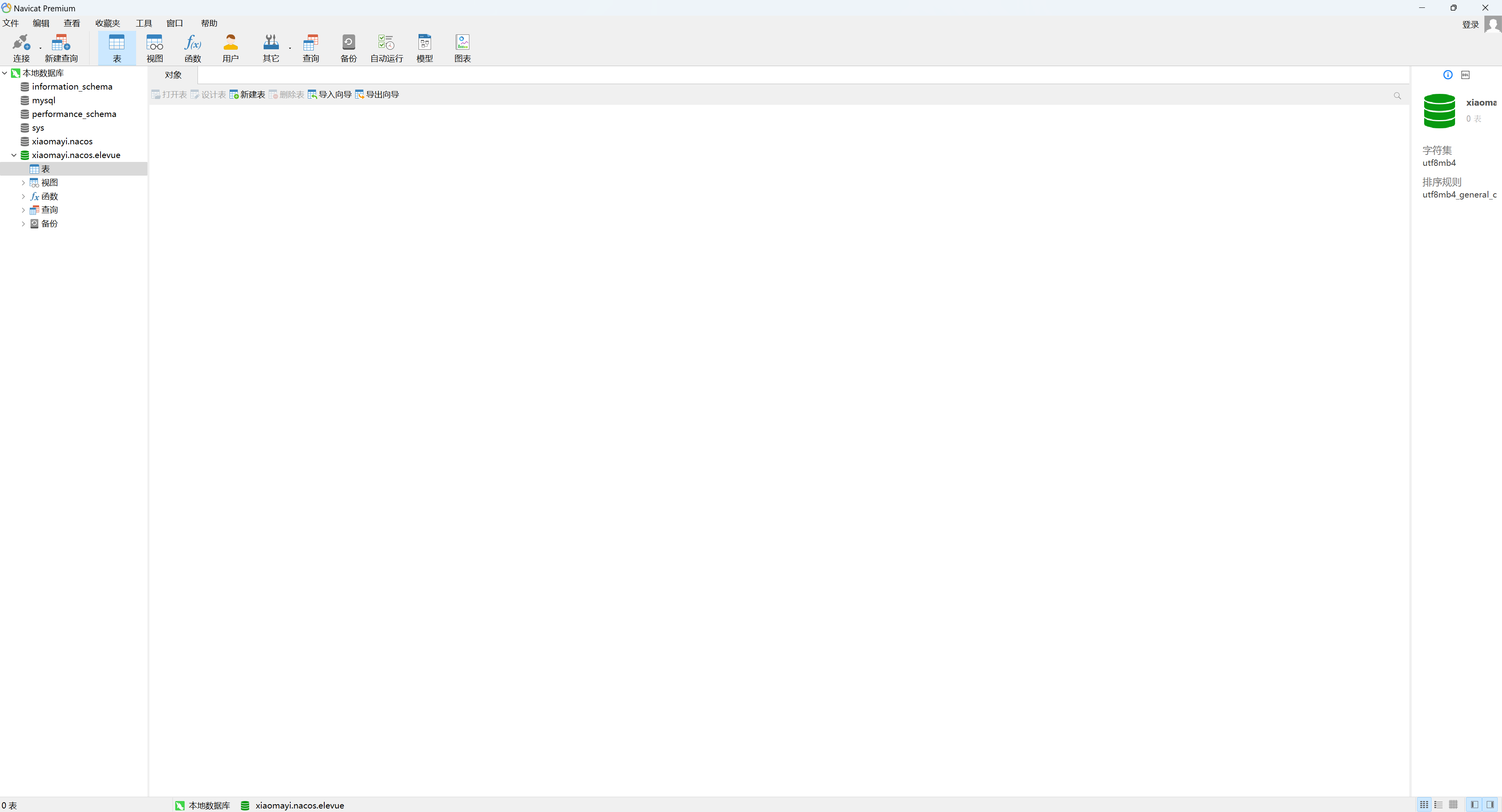Click the 设计表 button

point(208,94)
